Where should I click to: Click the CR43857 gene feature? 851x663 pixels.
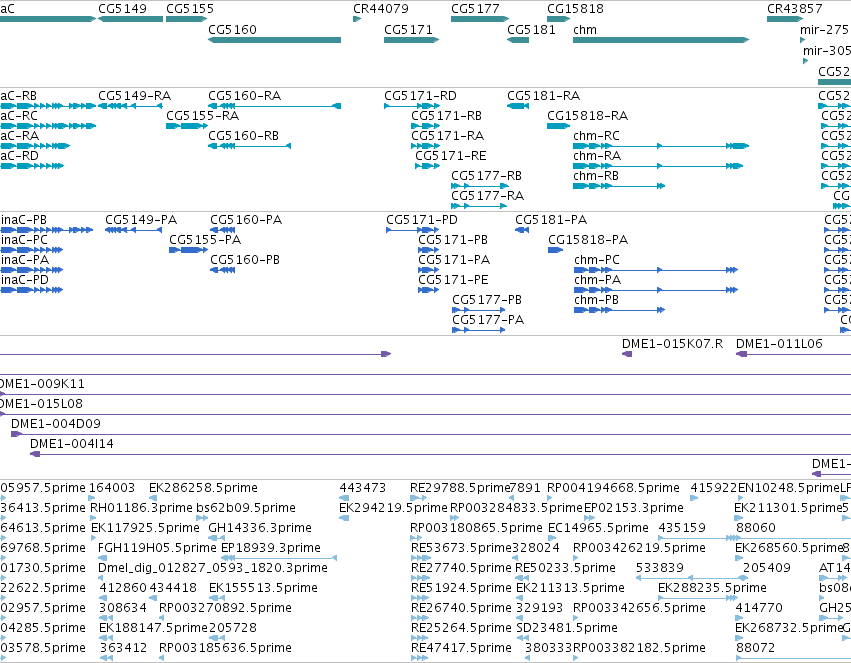click(785, 19)
